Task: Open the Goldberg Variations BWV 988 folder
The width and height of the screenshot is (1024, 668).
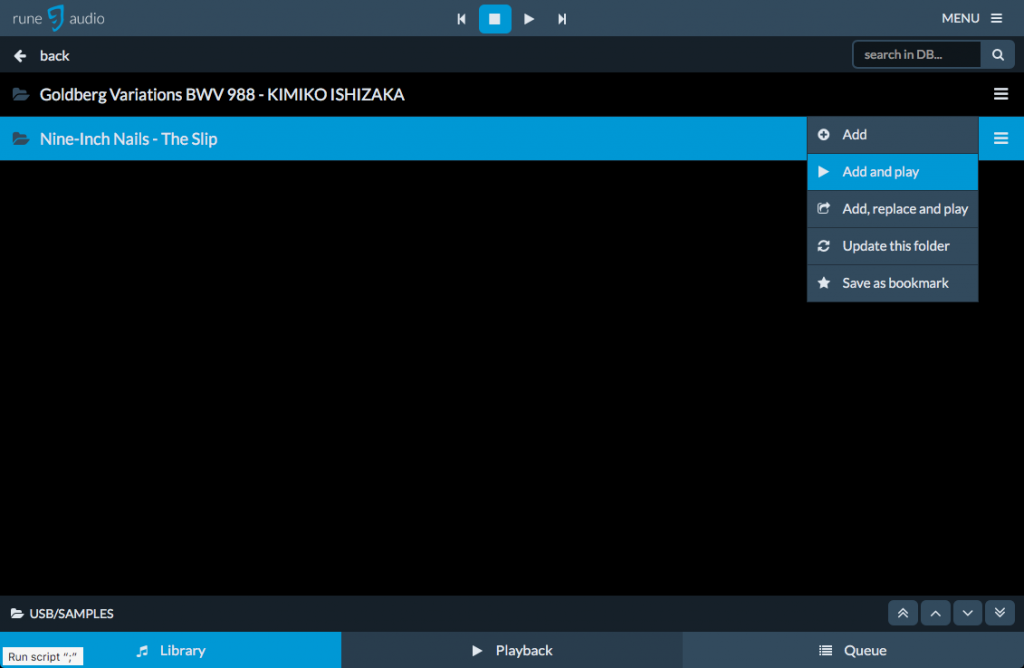Action: click(222, 95)
